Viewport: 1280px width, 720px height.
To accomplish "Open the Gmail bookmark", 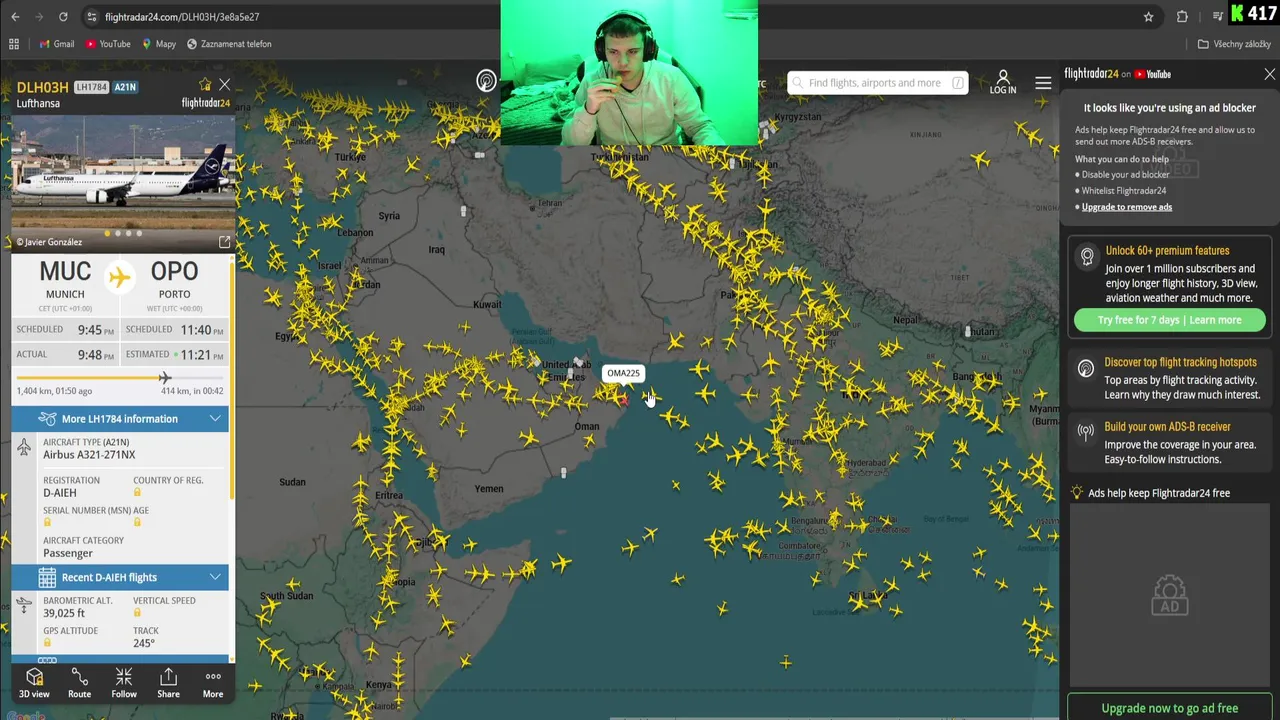I will point(57,44).
